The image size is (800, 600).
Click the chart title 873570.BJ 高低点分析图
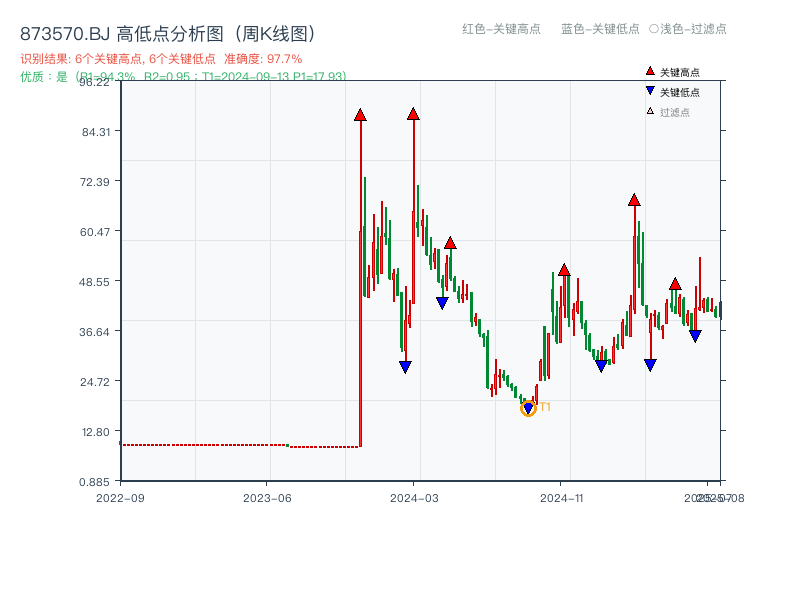tap(167, 34)
